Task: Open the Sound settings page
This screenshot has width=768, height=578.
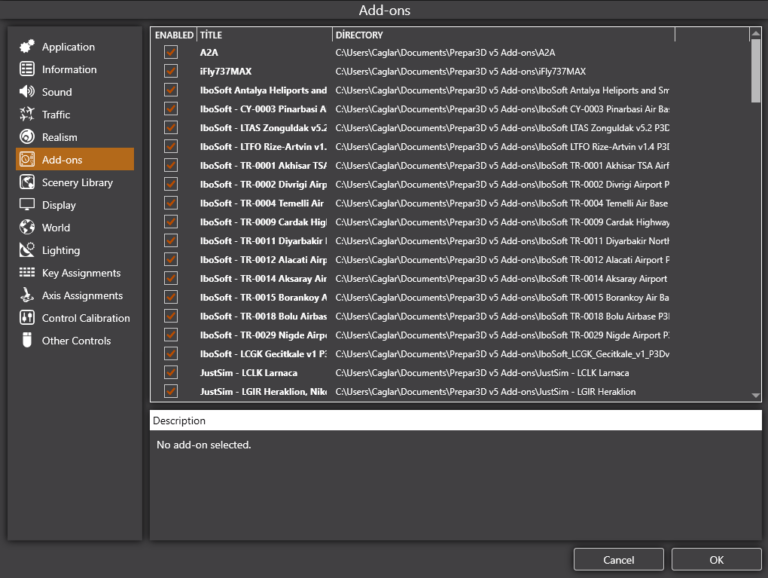Action: [x=57, y=92]
